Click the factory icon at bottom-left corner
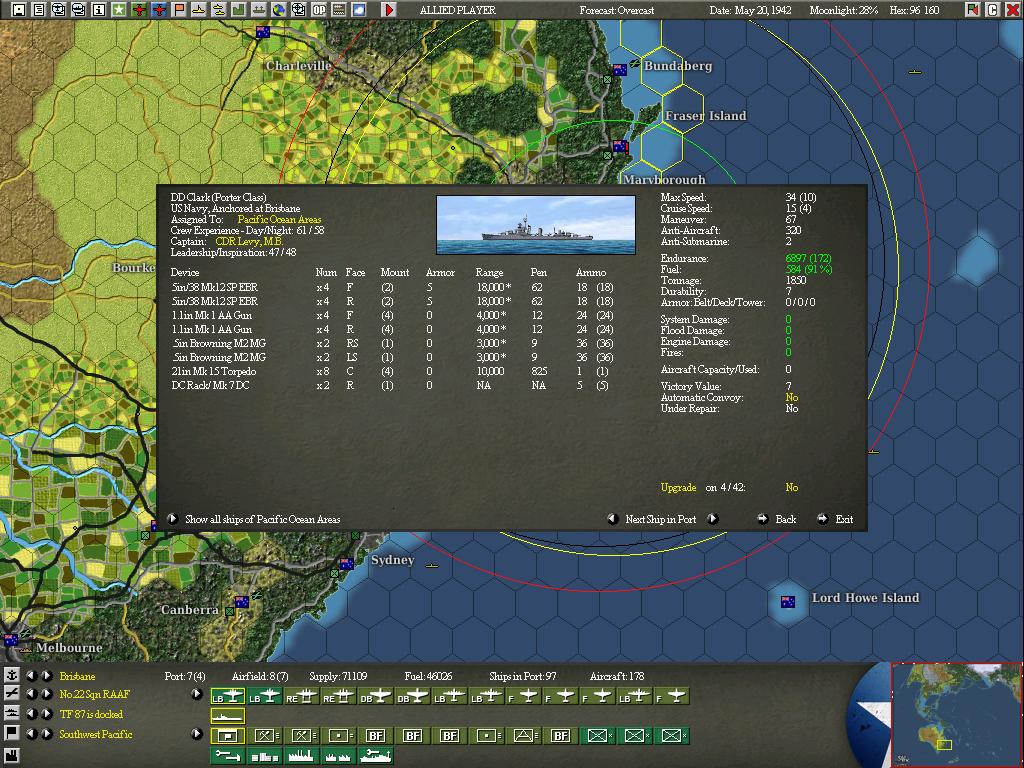This screenshot has width=1024, height=768. (12, 756)
